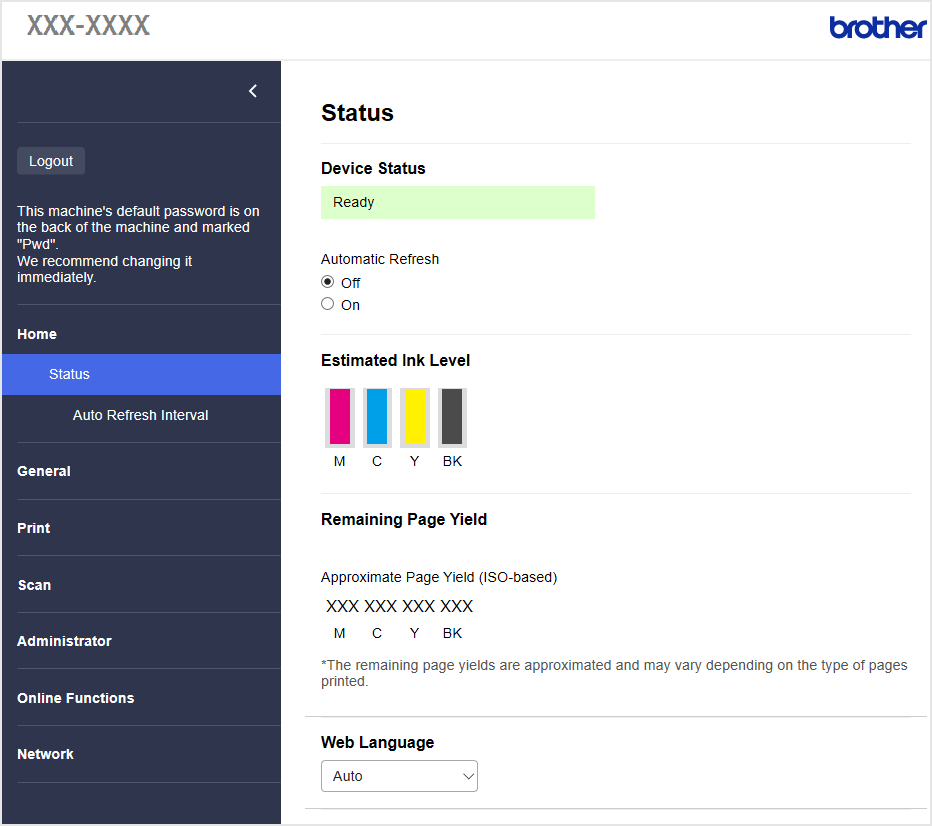Click the Automatic Refresh label
The image size is (932, 826).
pos(380,259)
